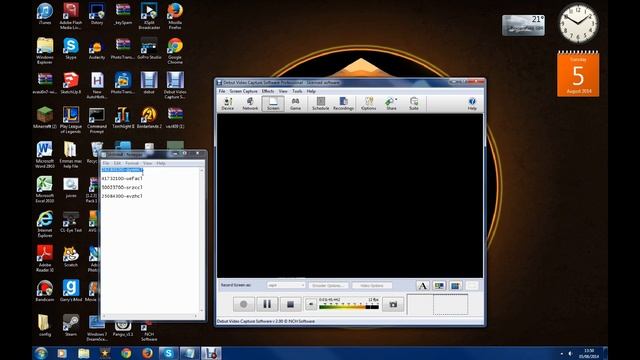640x360 pixels.
Task: Click the Chrome icon on the taskbar
Action: [126, 353]
